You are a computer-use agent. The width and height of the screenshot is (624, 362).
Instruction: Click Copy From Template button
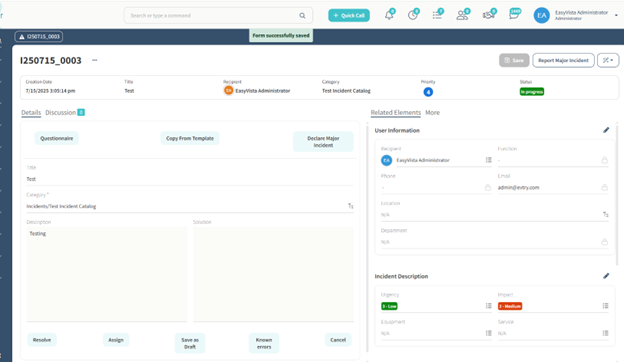point(190,138)
